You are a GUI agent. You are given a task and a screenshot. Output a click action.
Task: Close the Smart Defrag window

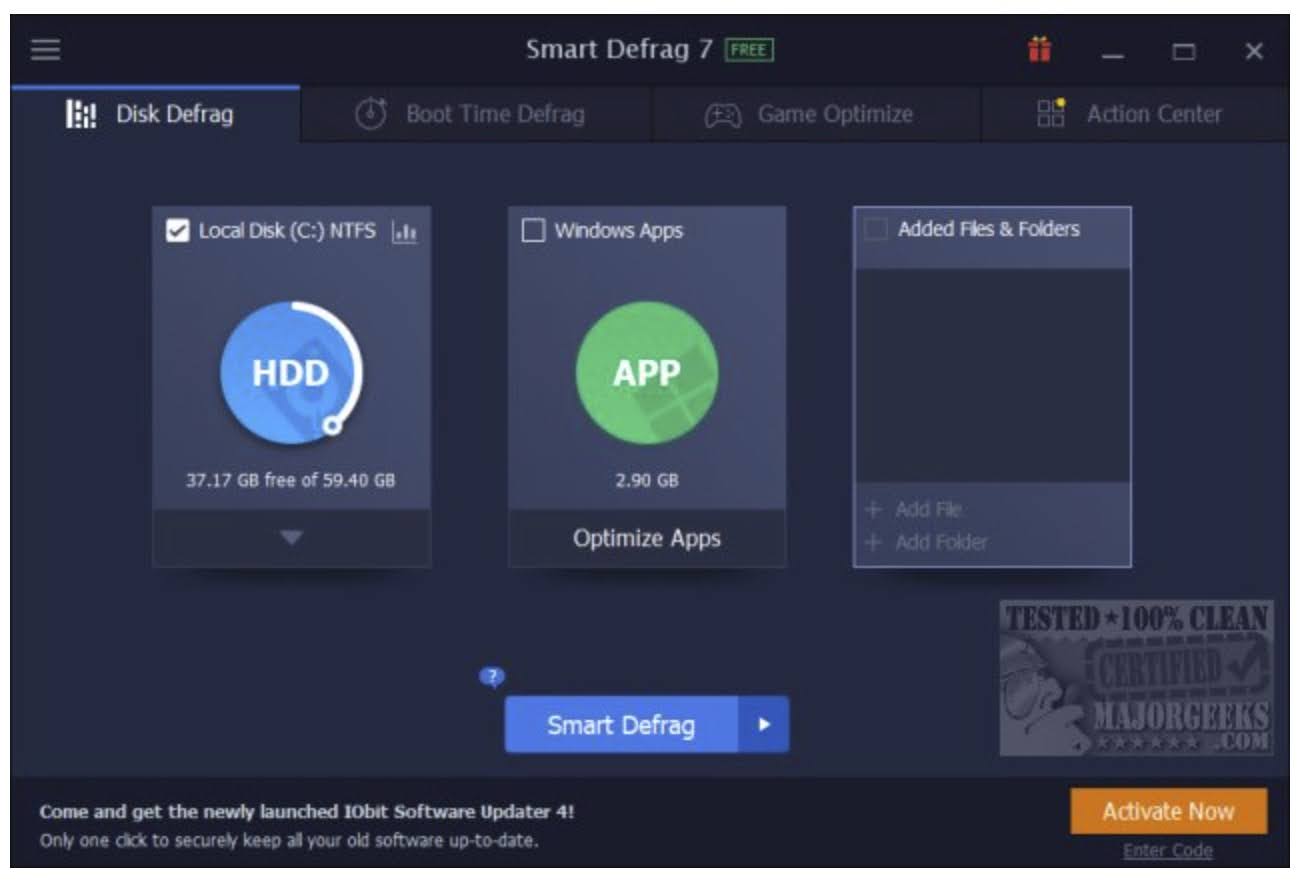(x=1254, y=51)
